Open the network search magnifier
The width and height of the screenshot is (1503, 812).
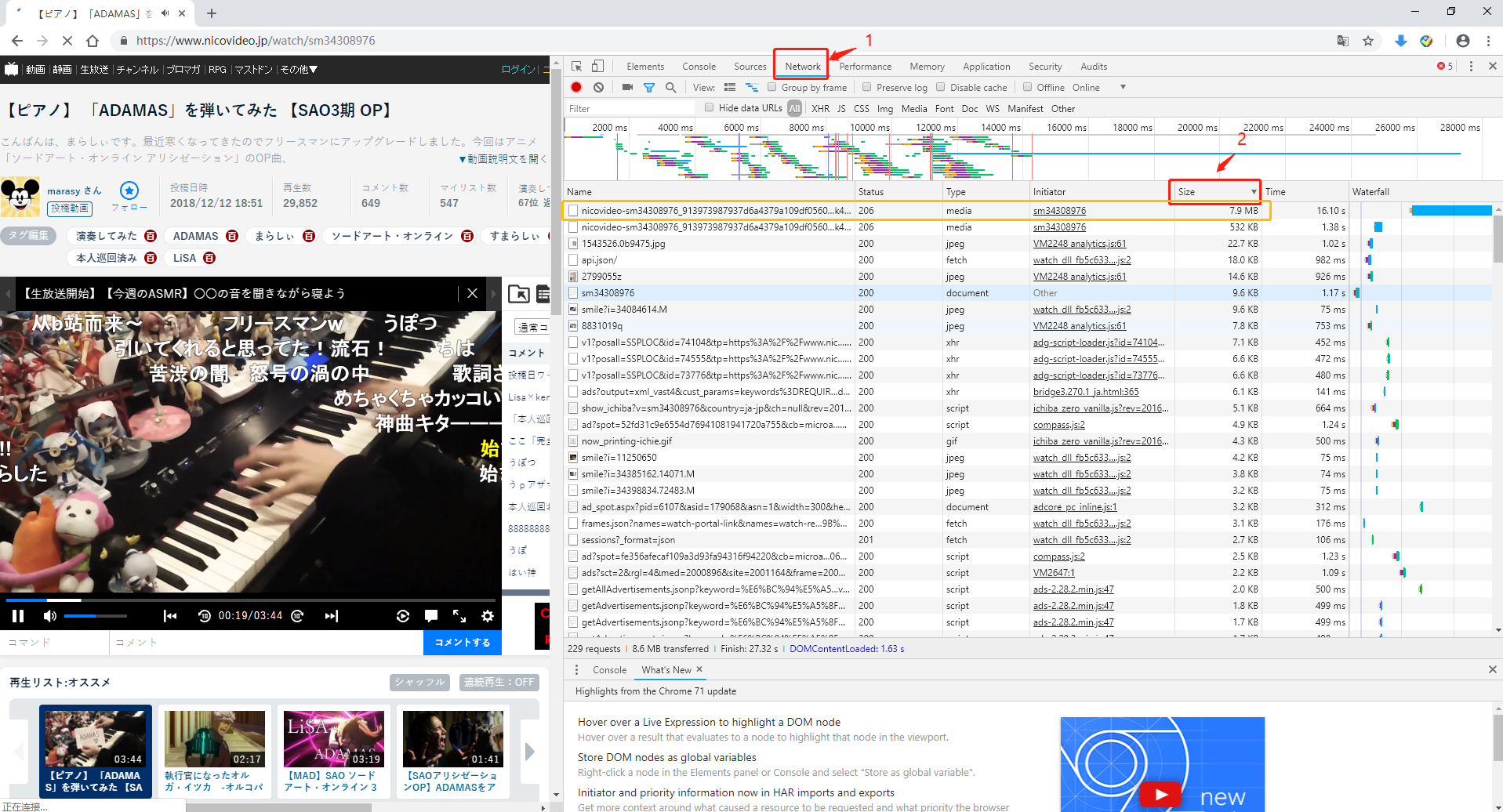(671, 87)
